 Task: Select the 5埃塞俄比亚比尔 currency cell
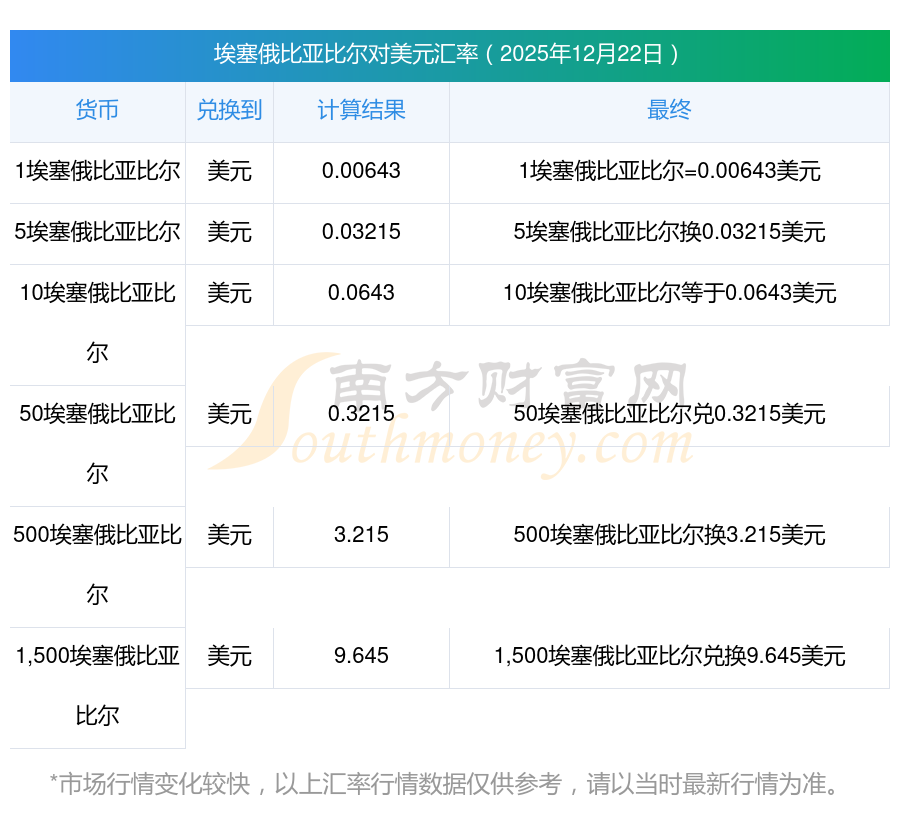pyautogui.click(x=97, y=233)
